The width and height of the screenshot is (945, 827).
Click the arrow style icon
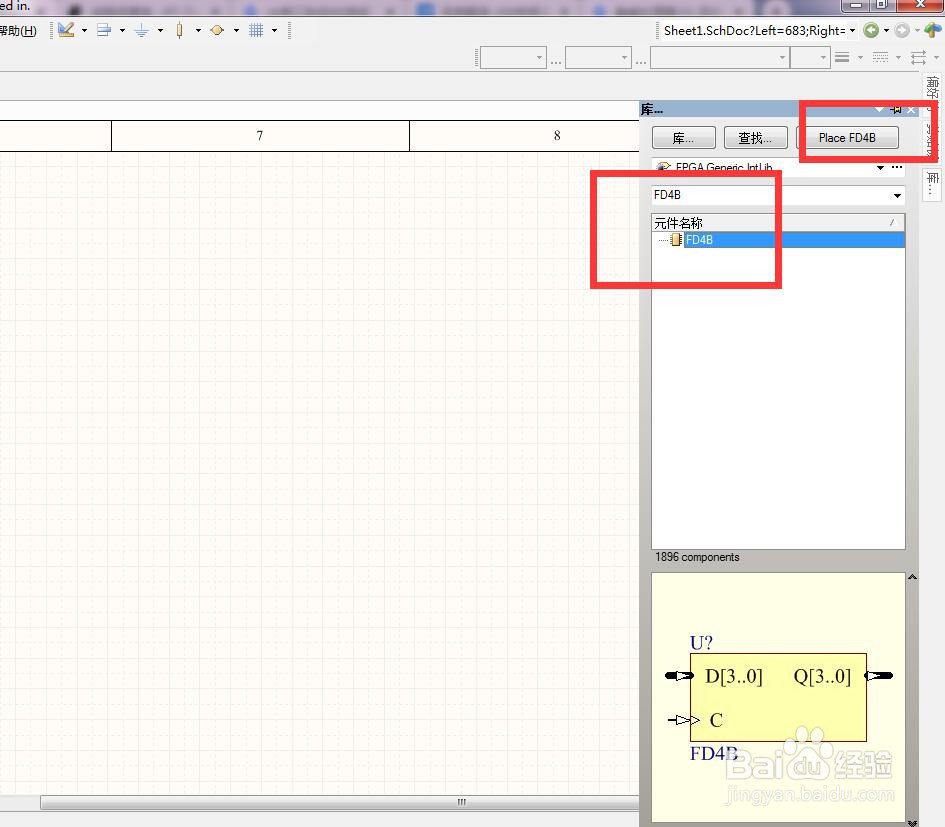(918, 57)
